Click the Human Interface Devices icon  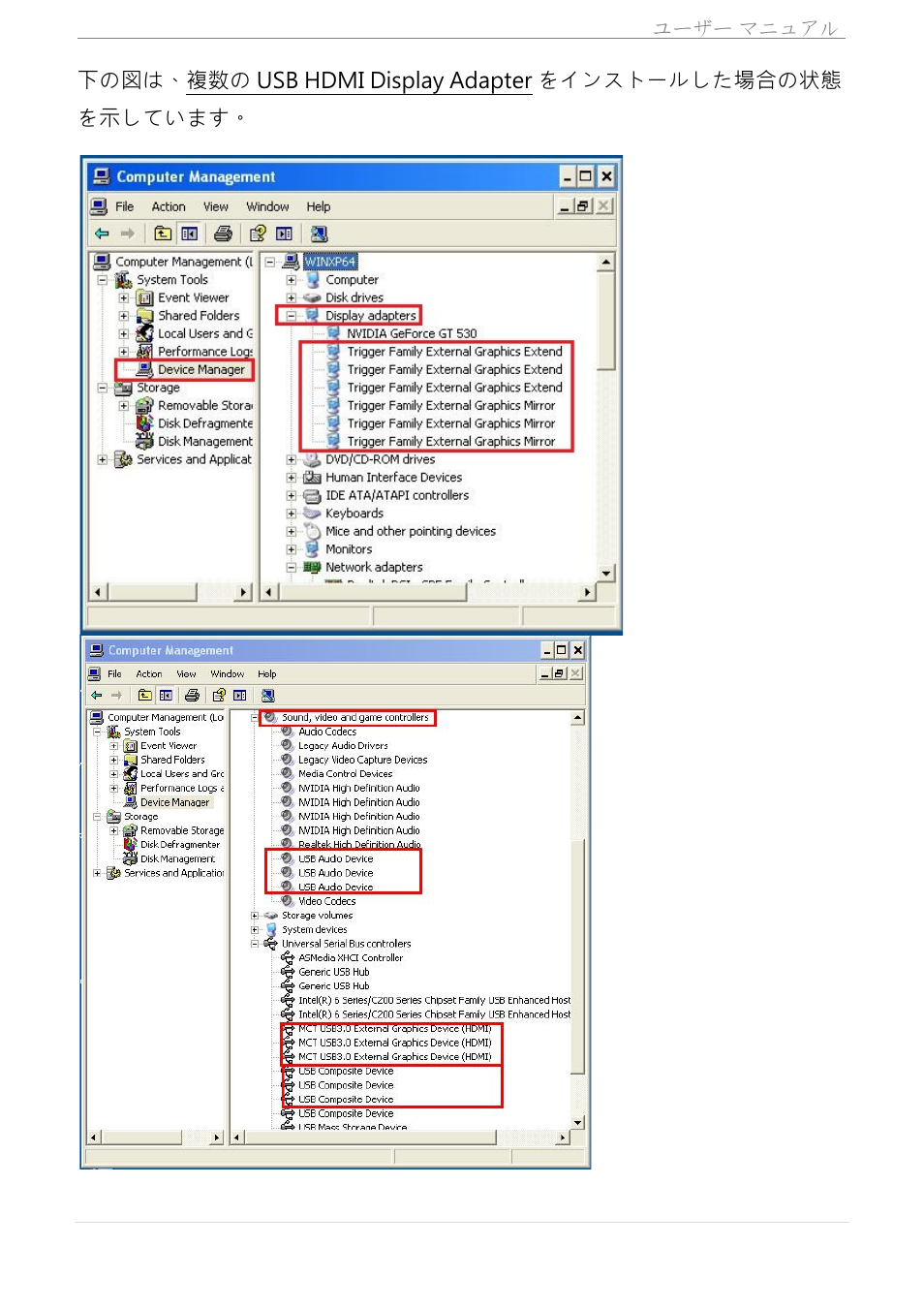(312, 477)
